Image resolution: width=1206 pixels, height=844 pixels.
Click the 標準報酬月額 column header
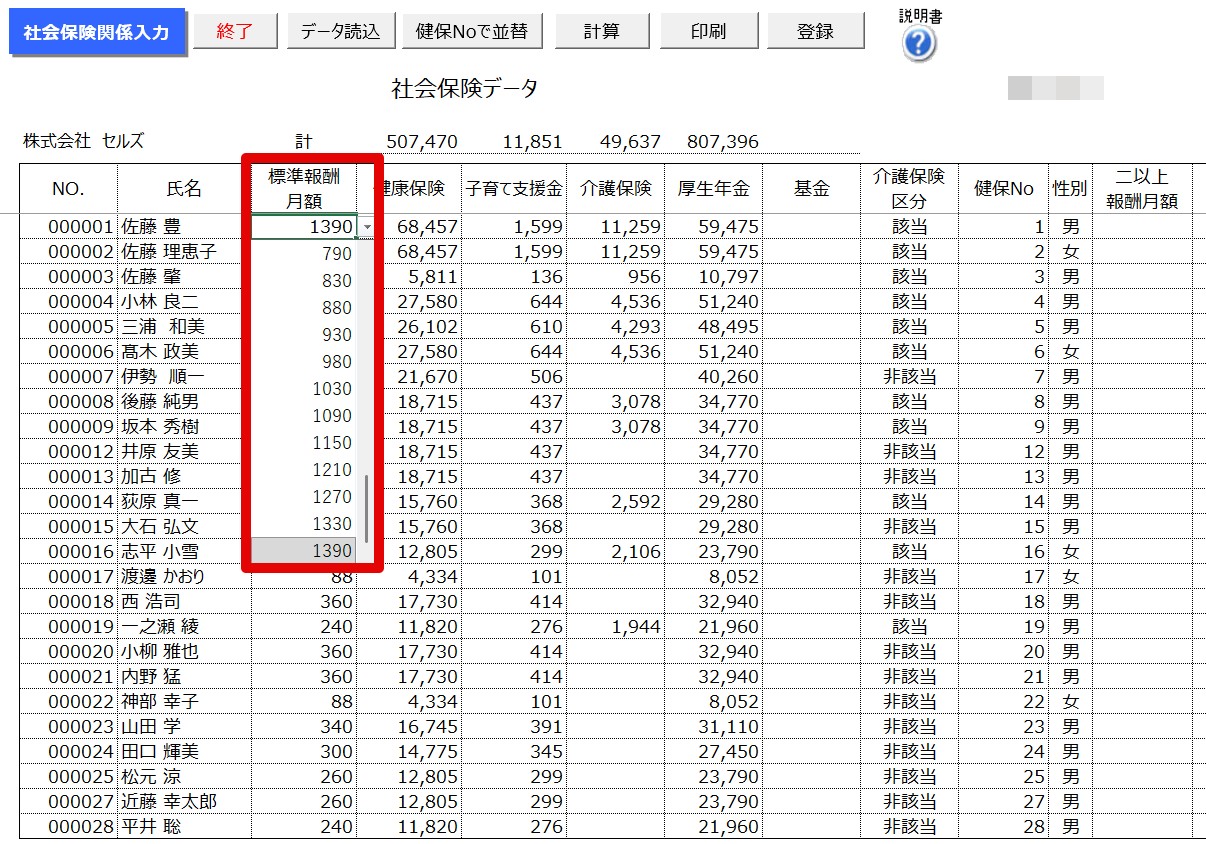(x=304, y=189)
